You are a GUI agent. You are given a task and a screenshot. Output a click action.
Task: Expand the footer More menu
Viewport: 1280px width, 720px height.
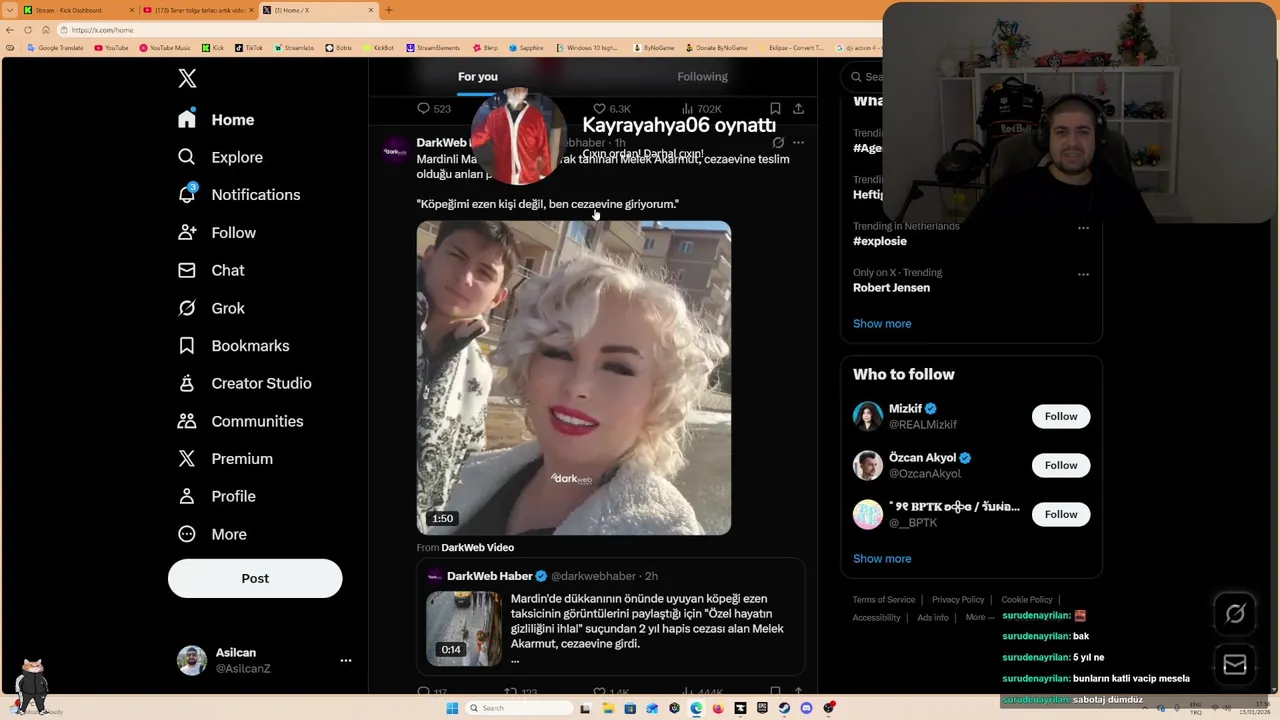pos(980,618)
